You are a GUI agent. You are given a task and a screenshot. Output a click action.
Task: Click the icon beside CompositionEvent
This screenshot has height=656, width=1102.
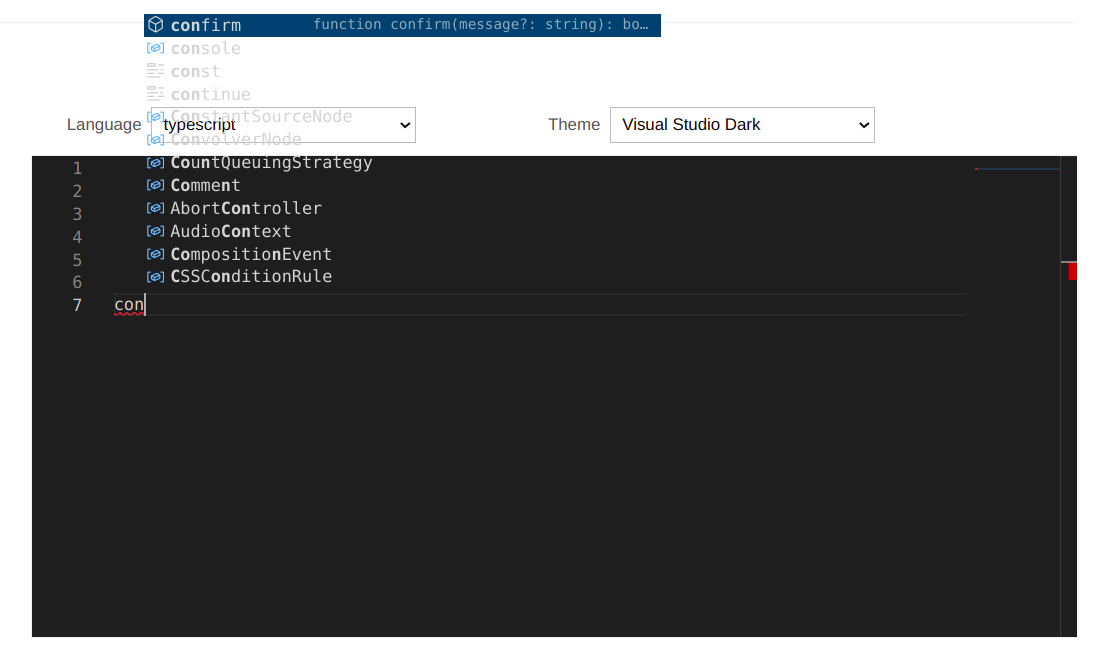155,254
